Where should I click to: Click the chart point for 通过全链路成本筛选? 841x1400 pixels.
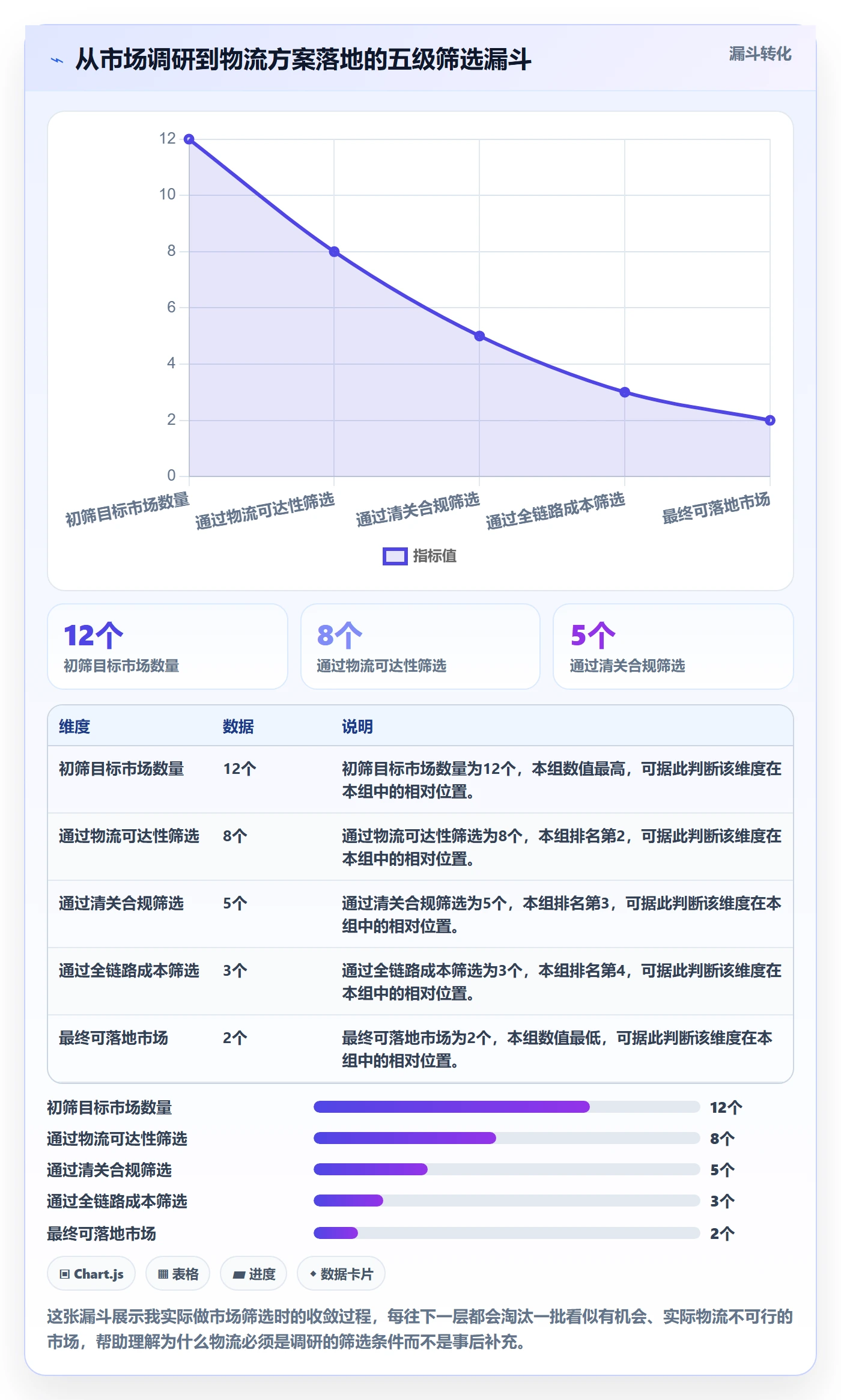[625, 392]
